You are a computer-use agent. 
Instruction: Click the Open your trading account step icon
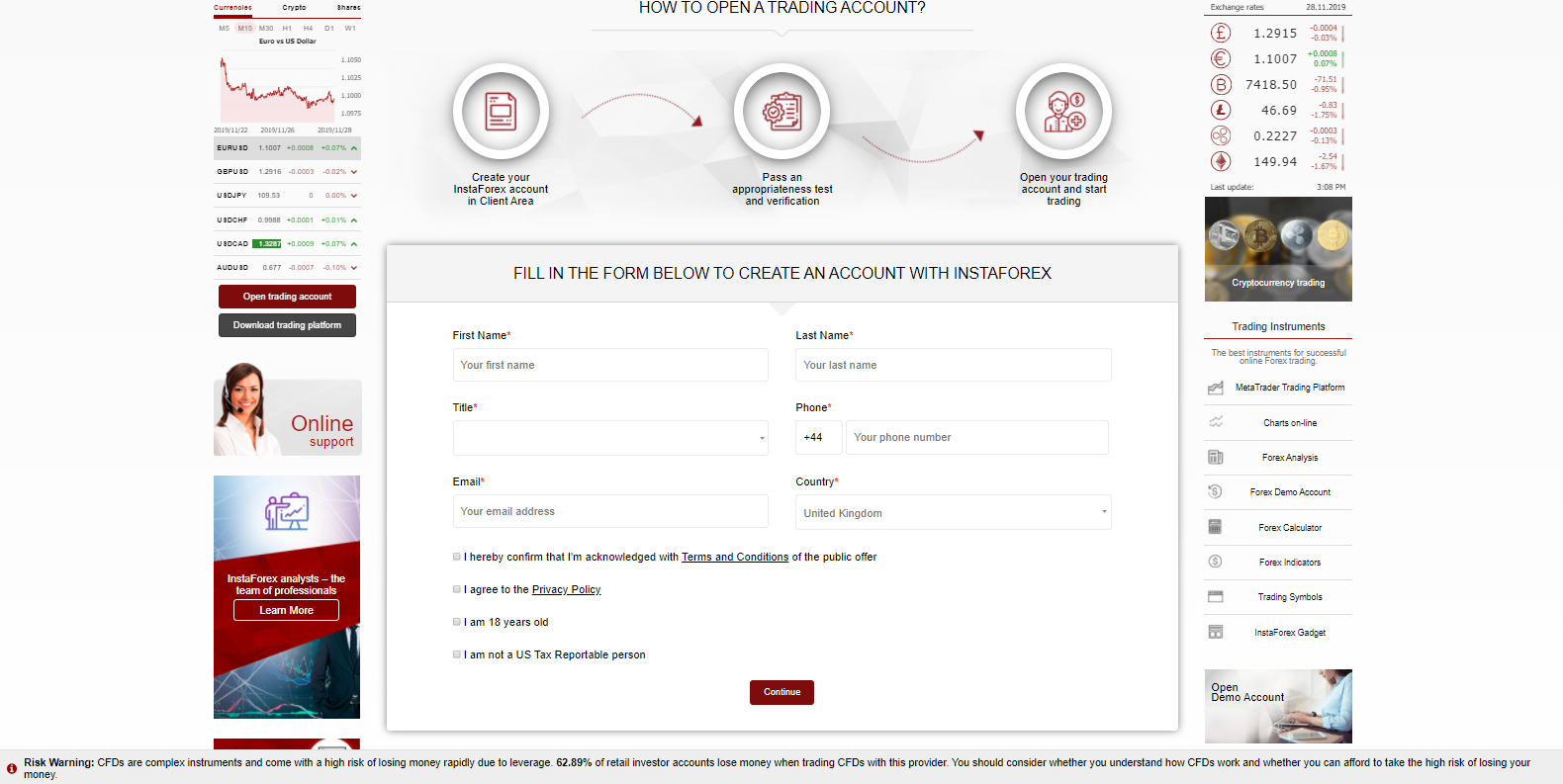[x=1064, y=112]
